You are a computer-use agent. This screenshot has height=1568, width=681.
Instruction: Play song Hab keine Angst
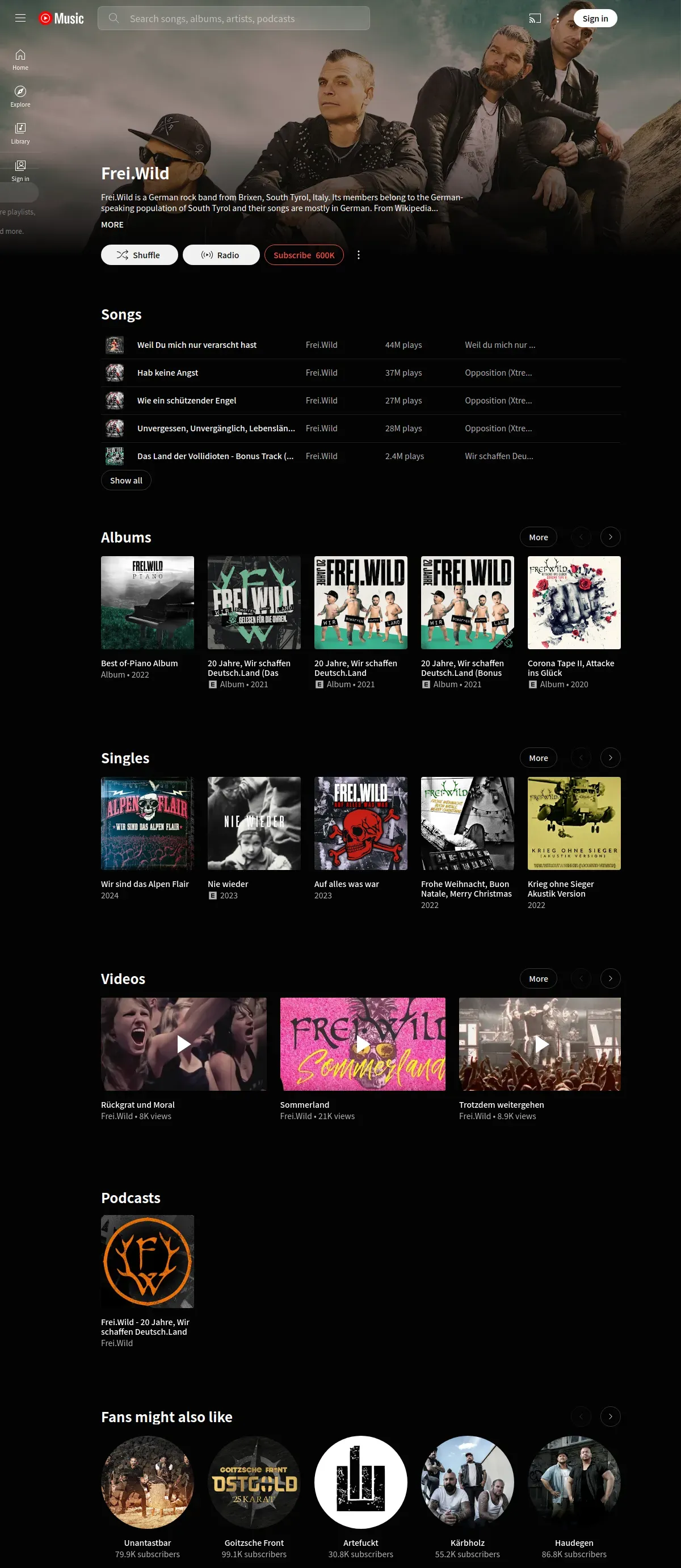click(167, 372)
